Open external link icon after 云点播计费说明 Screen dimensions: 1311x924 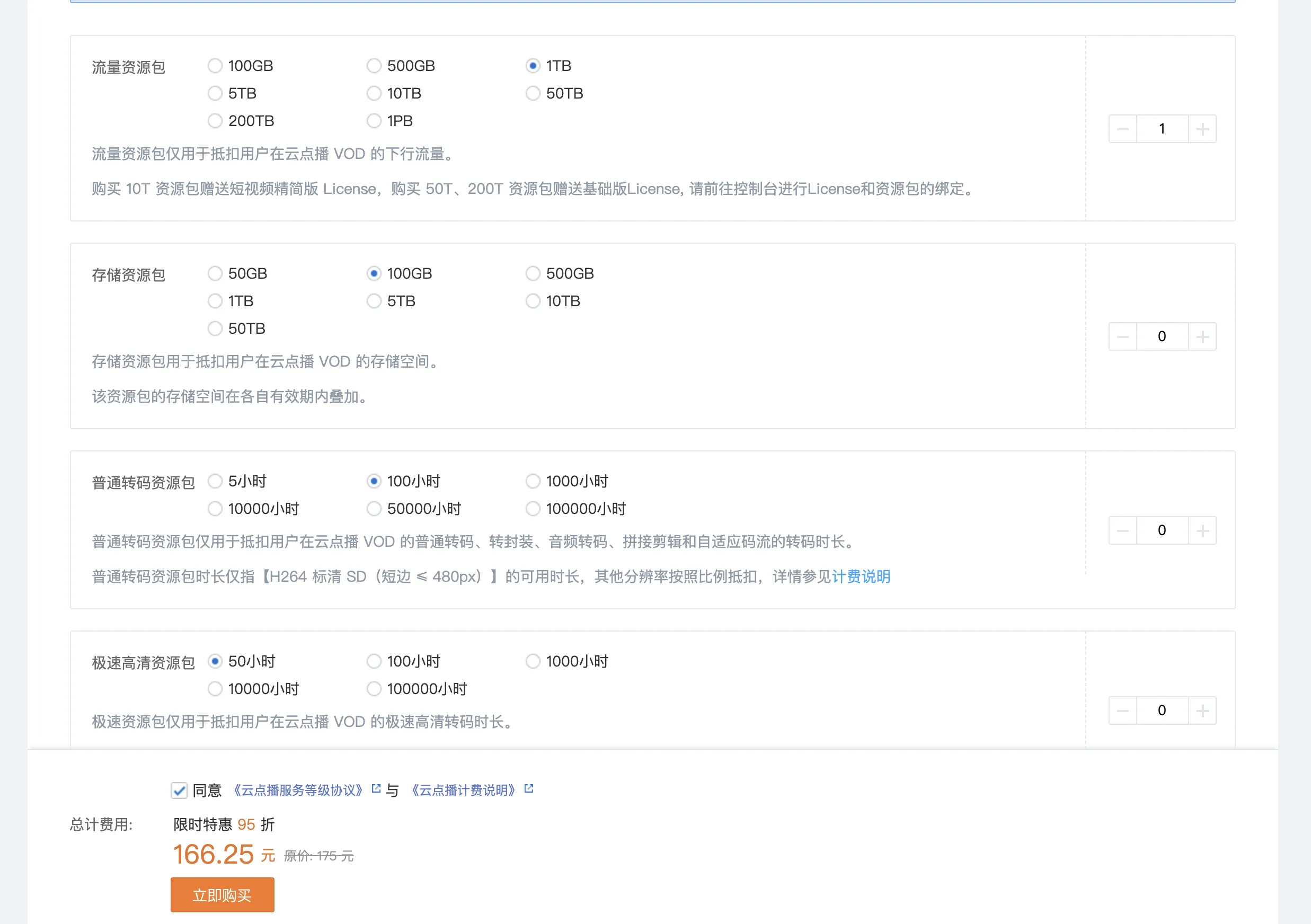(529, 789)
